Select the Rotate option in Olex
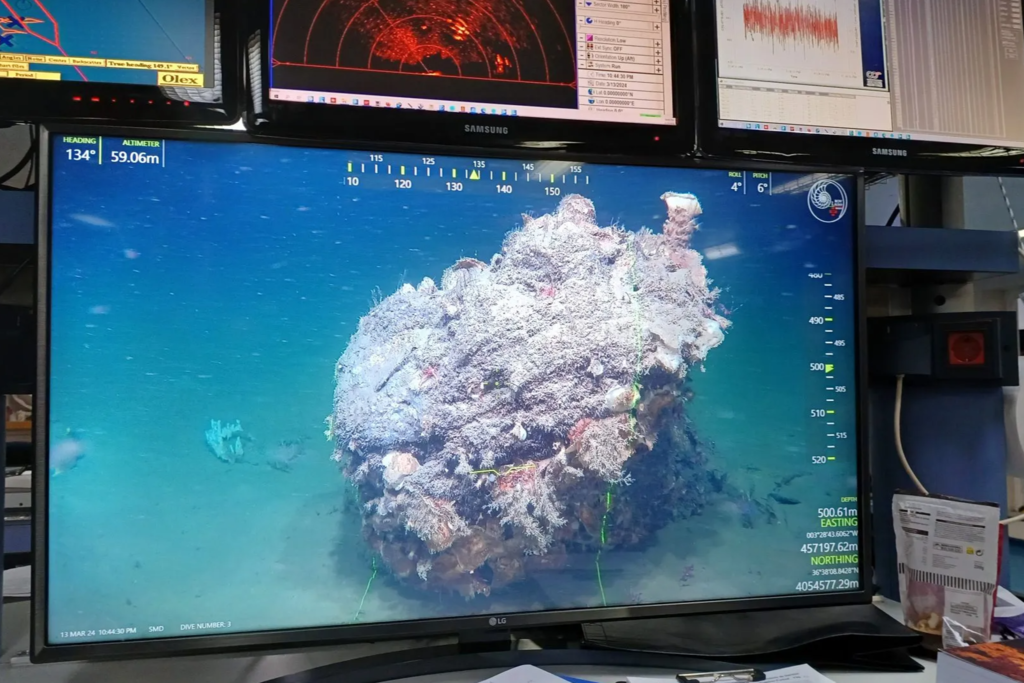The width and height of the screenshot is (1024, 683). [35, 59]
